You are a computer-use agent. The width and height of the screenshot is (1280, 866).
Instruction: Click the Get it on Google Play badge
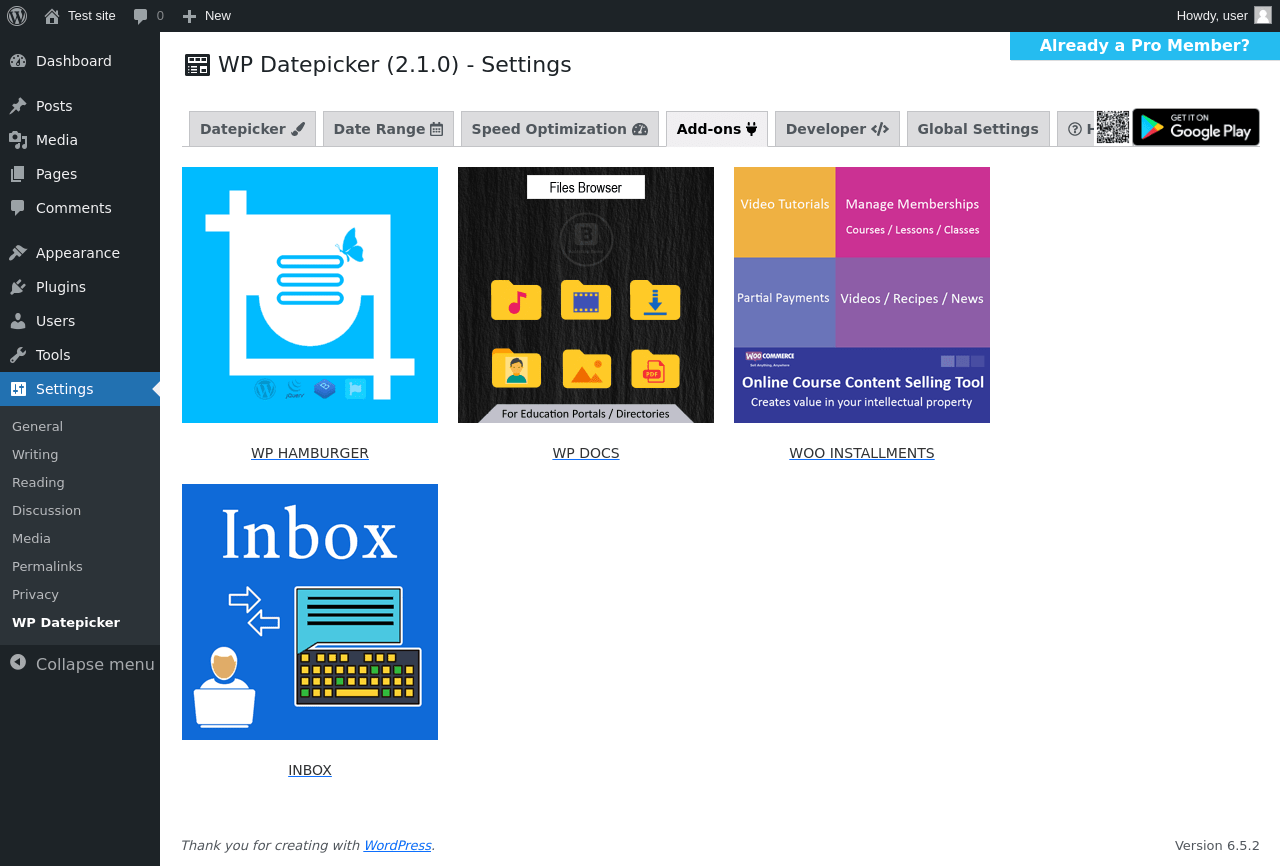pos(1196,127)
